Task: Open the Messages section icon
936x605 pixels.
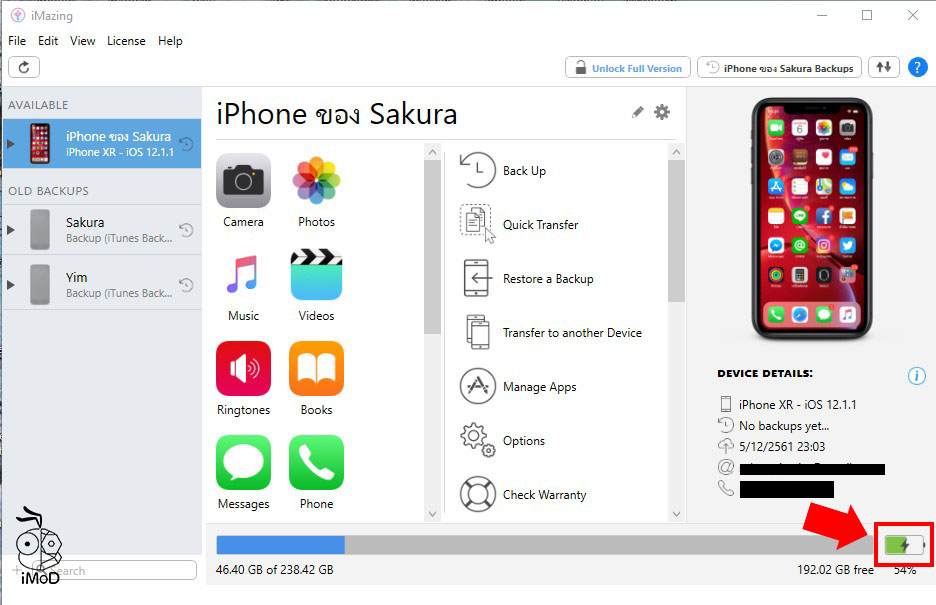Action: pyautogui.click(x=243, y=462)
